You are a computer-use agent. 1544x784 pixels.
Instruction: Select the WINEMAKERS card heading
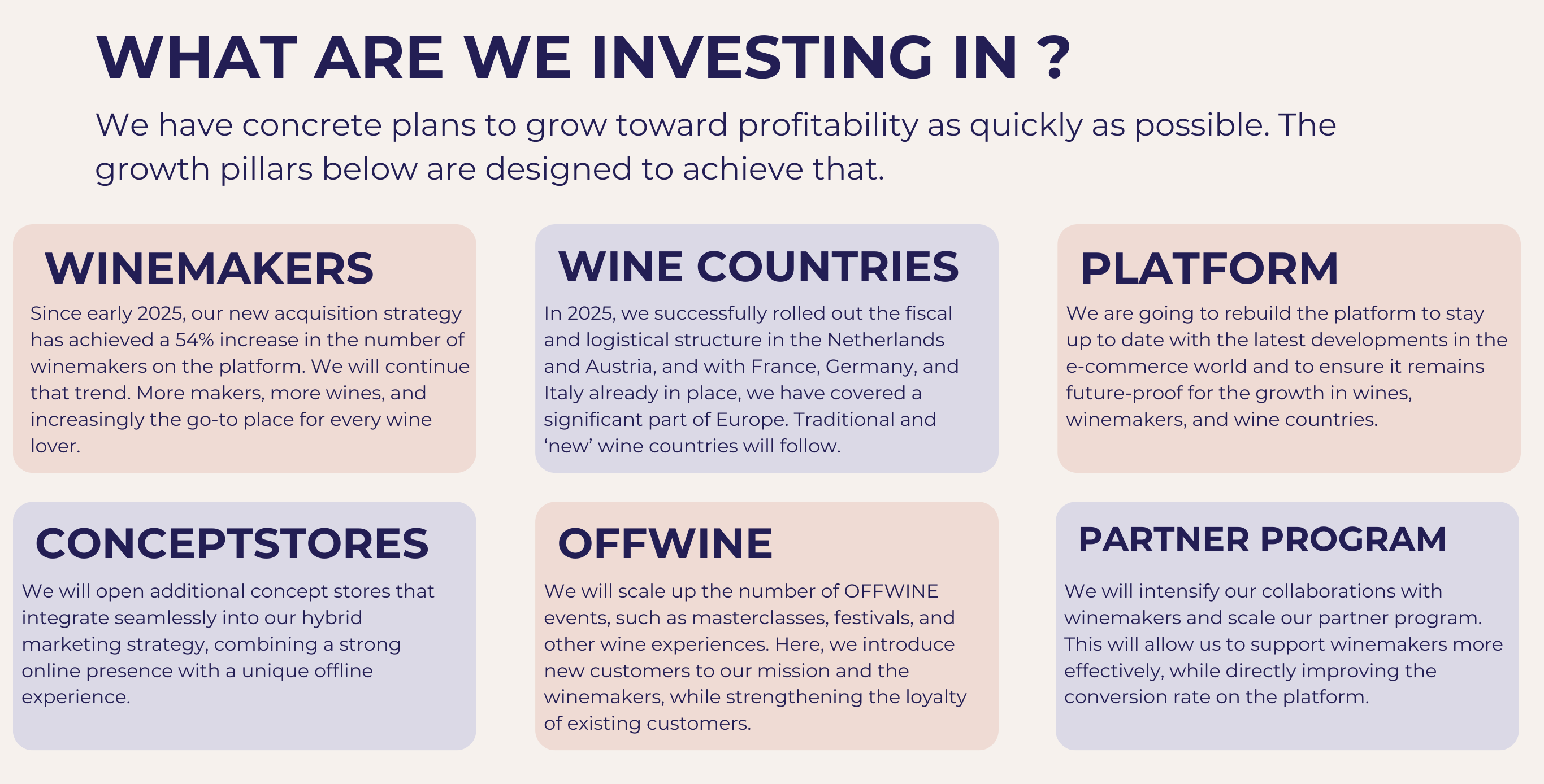click(x=209, y=268)
